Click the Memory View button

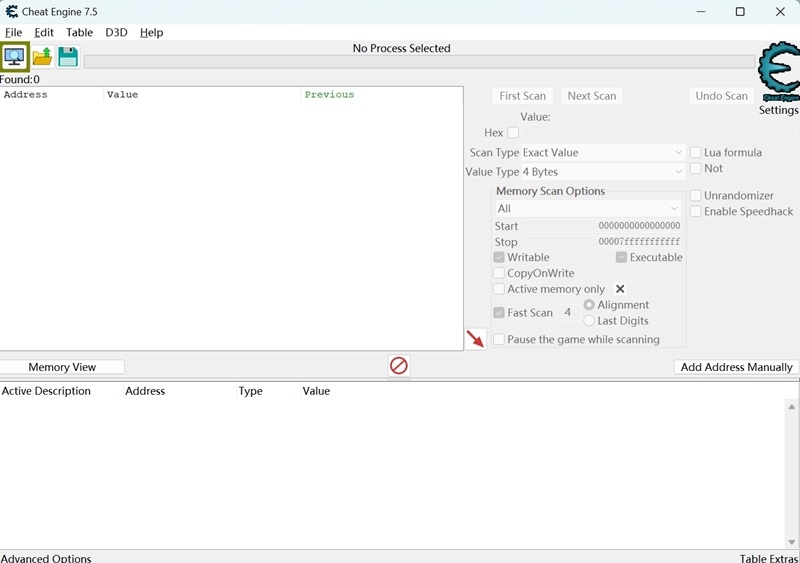click(x=62, y=367)
